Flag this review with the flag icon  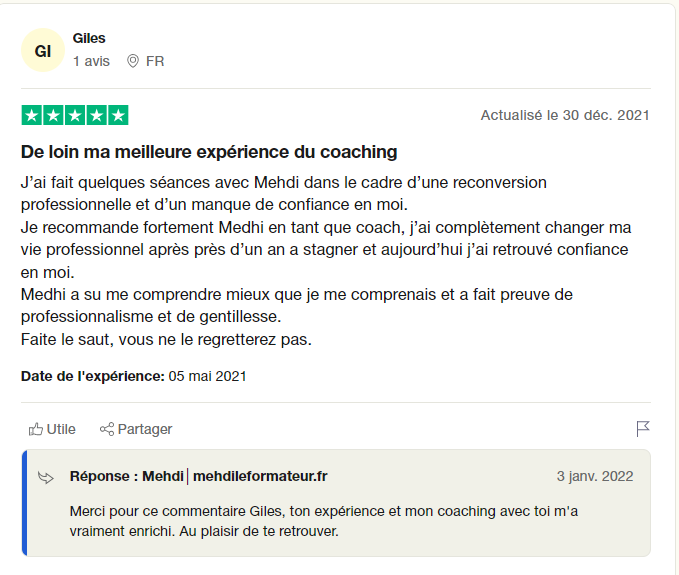pos(643,429)
